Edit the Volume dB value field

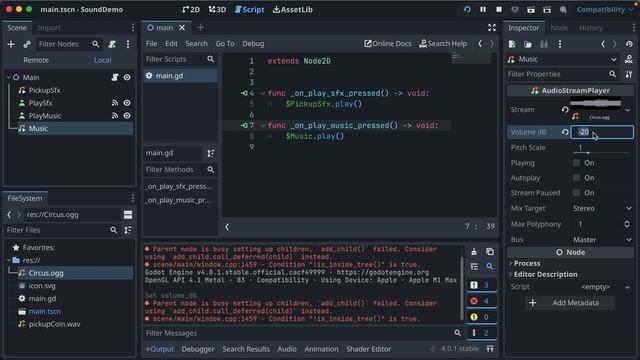click(602, 132)
